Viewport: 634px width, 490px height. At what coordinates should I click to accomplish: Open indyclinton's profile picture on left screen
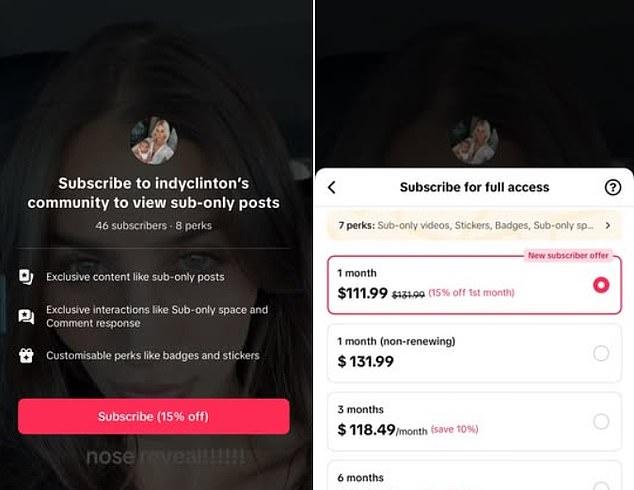(154, 141)
